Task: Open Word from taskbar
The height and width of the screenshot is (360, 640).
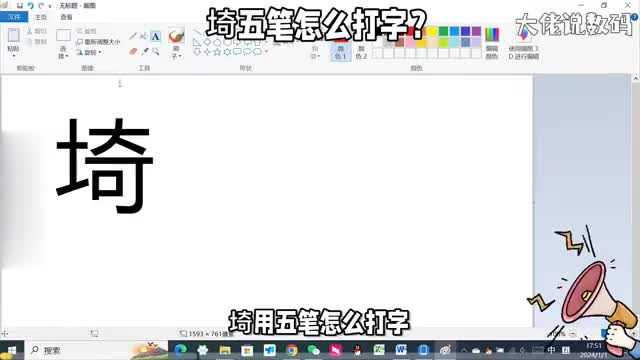Action: tap(401, 350)
